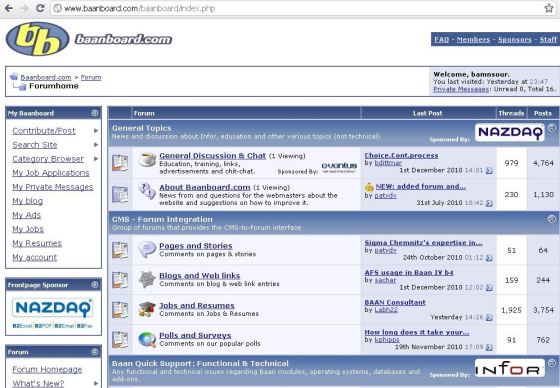Collapse the Forum sidebar panel
Viewport: 560px width, 388px height.
(95, 352)
